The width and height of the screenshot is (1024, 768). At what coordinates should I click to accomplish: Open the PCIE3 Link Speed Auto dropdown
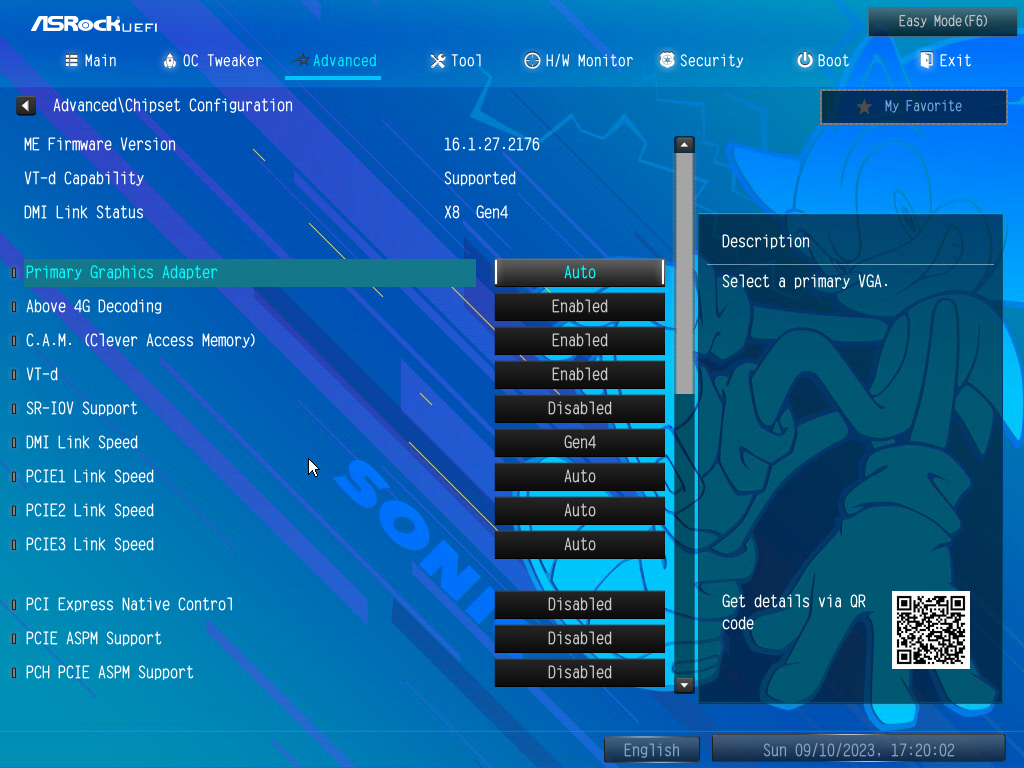(x=579, y=544)
